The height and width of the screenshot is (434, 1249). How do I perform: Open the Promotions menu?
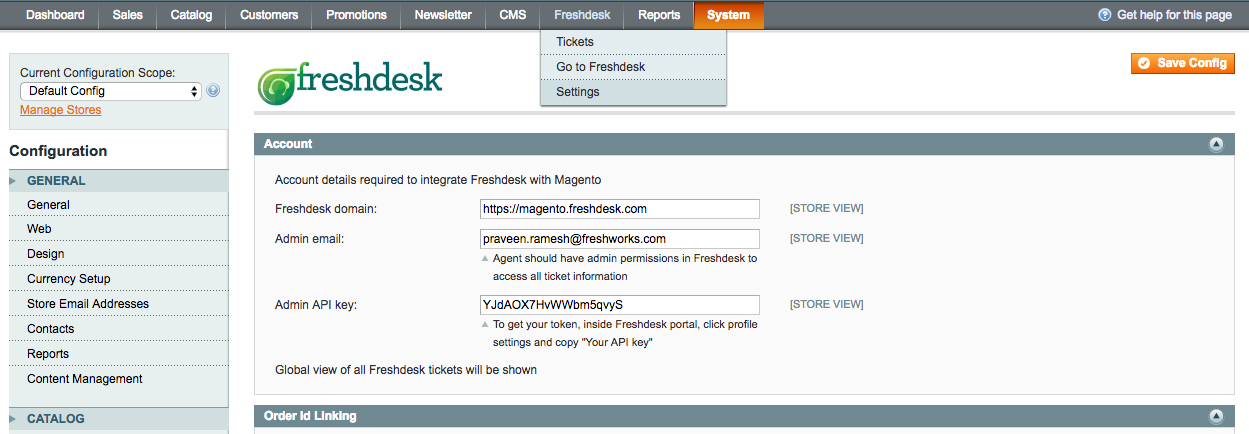356,15
